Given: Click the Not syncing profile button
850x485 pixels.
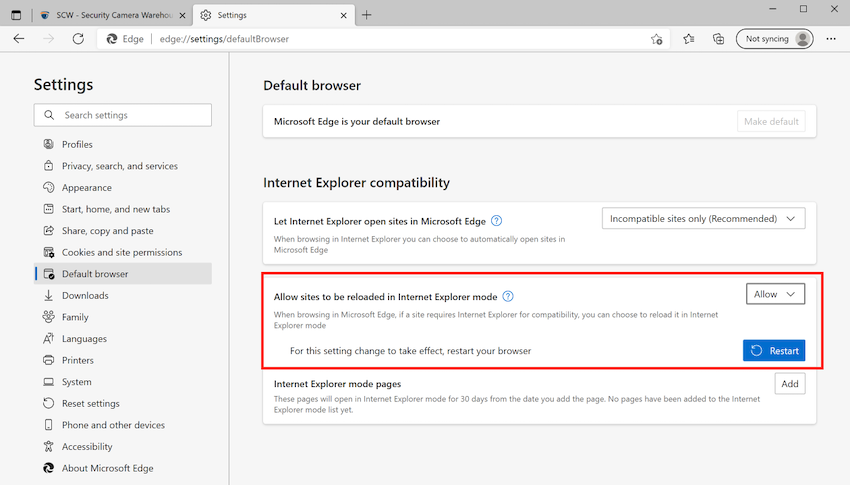Looking at the screenshot, I should point(775,39).
